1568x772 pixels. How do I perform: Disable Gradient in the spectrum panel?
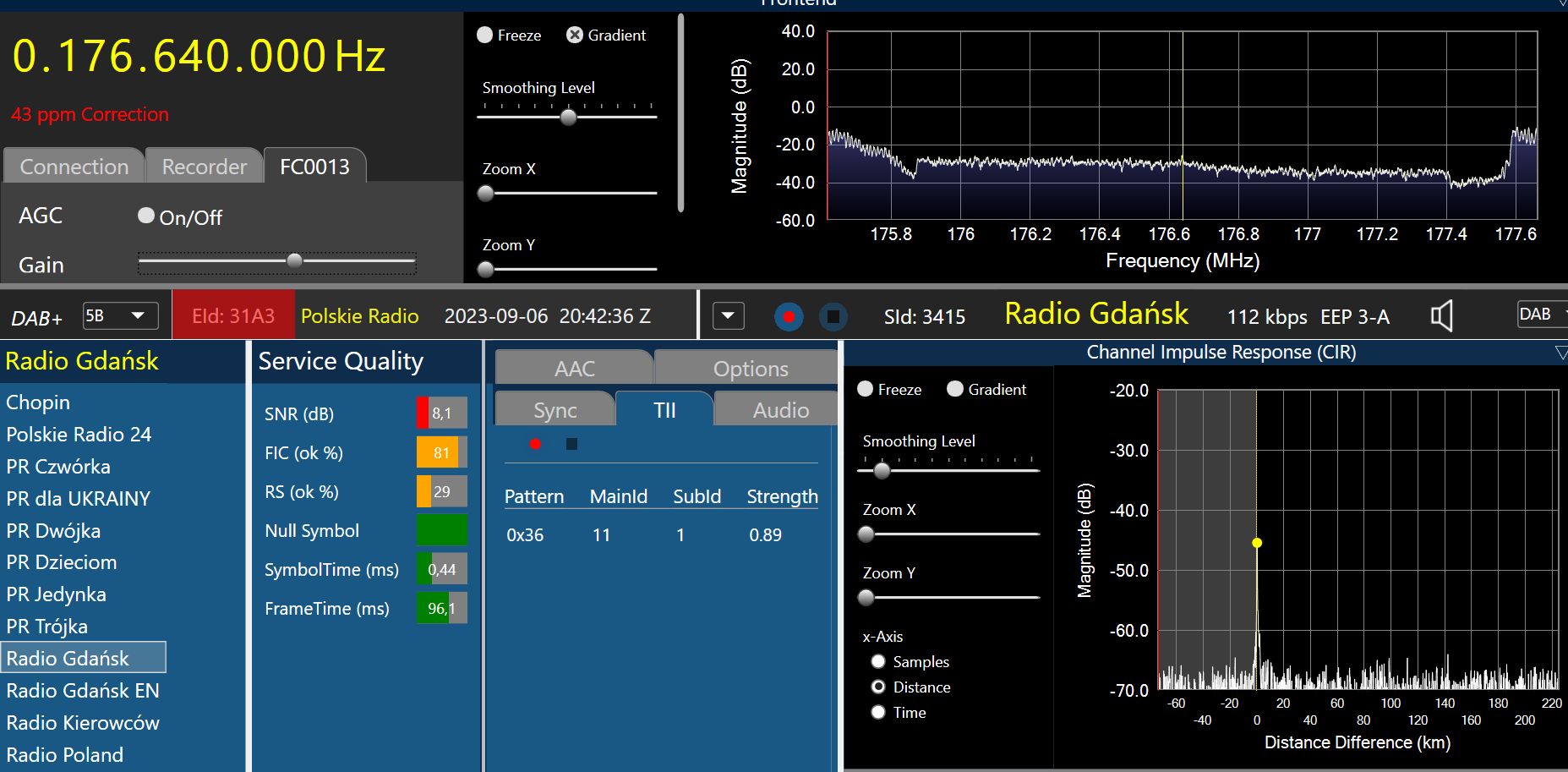coord(575,36)
